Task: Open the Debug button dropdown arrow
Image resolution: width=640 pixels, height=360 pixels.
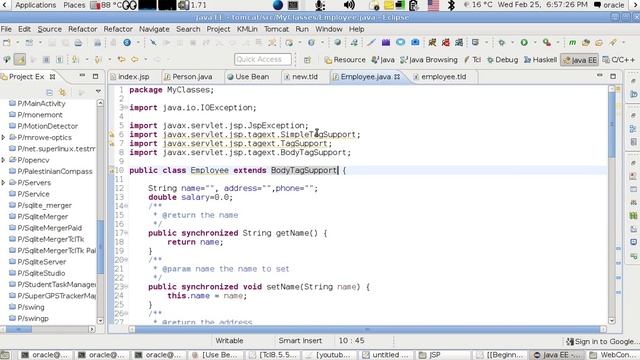Action: click(512, 42)
